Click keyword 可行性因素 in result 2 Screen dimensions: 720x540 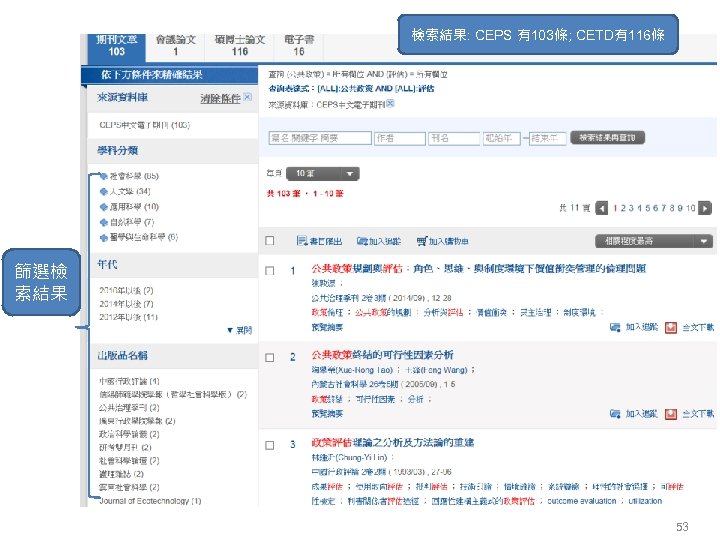coord(375,399)
